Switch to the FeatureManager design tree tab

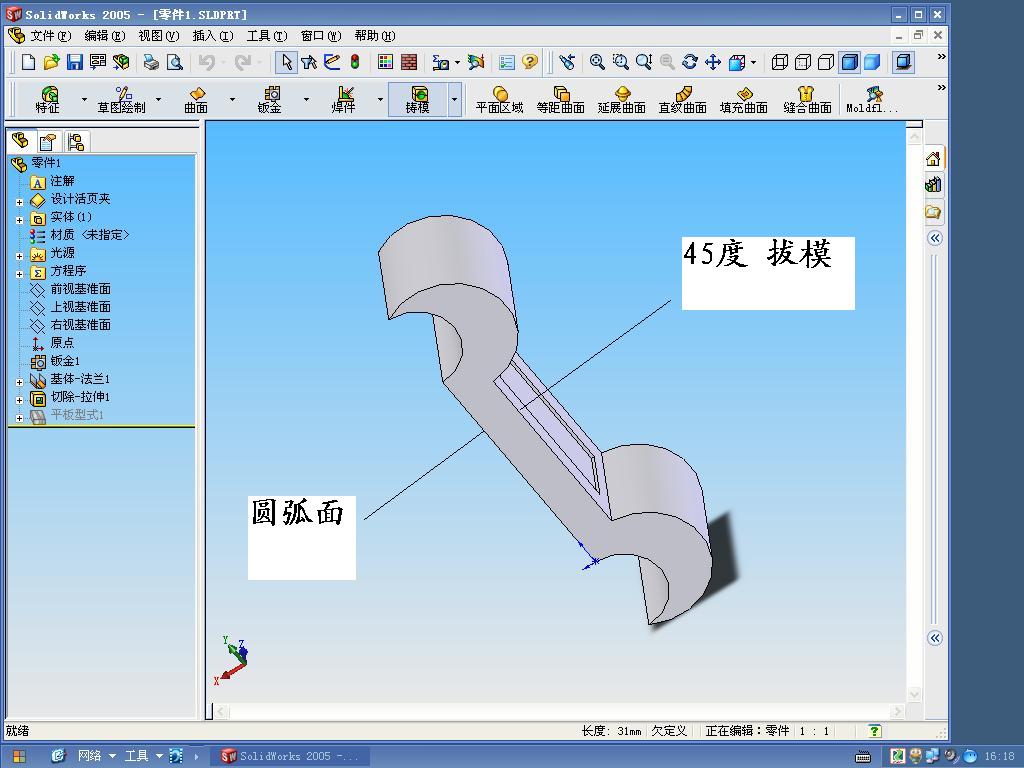click(x=21, y=141)
